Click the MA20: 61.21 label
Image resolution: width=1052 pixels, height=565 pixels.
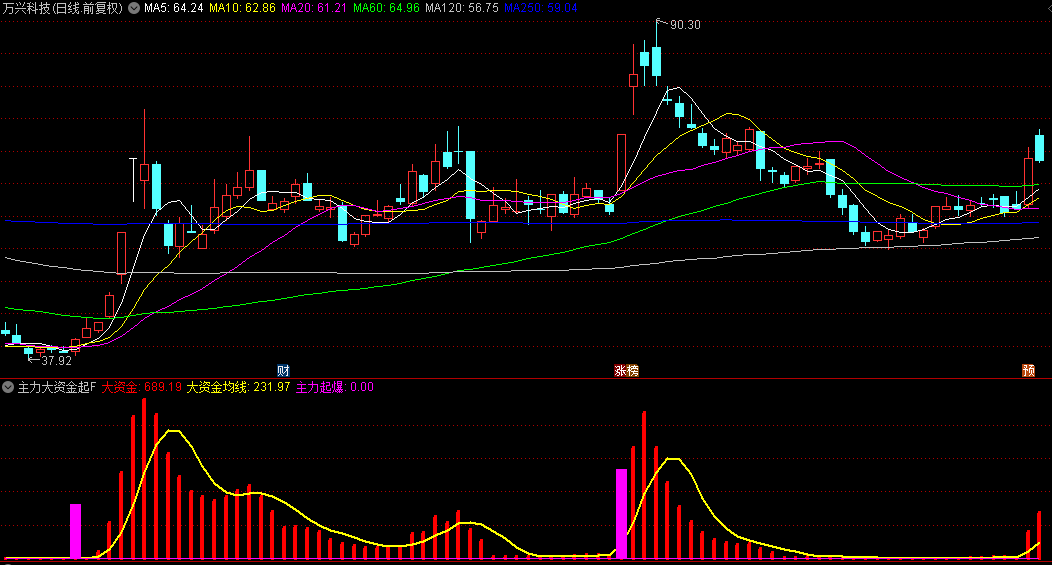[x=314, y=8]
